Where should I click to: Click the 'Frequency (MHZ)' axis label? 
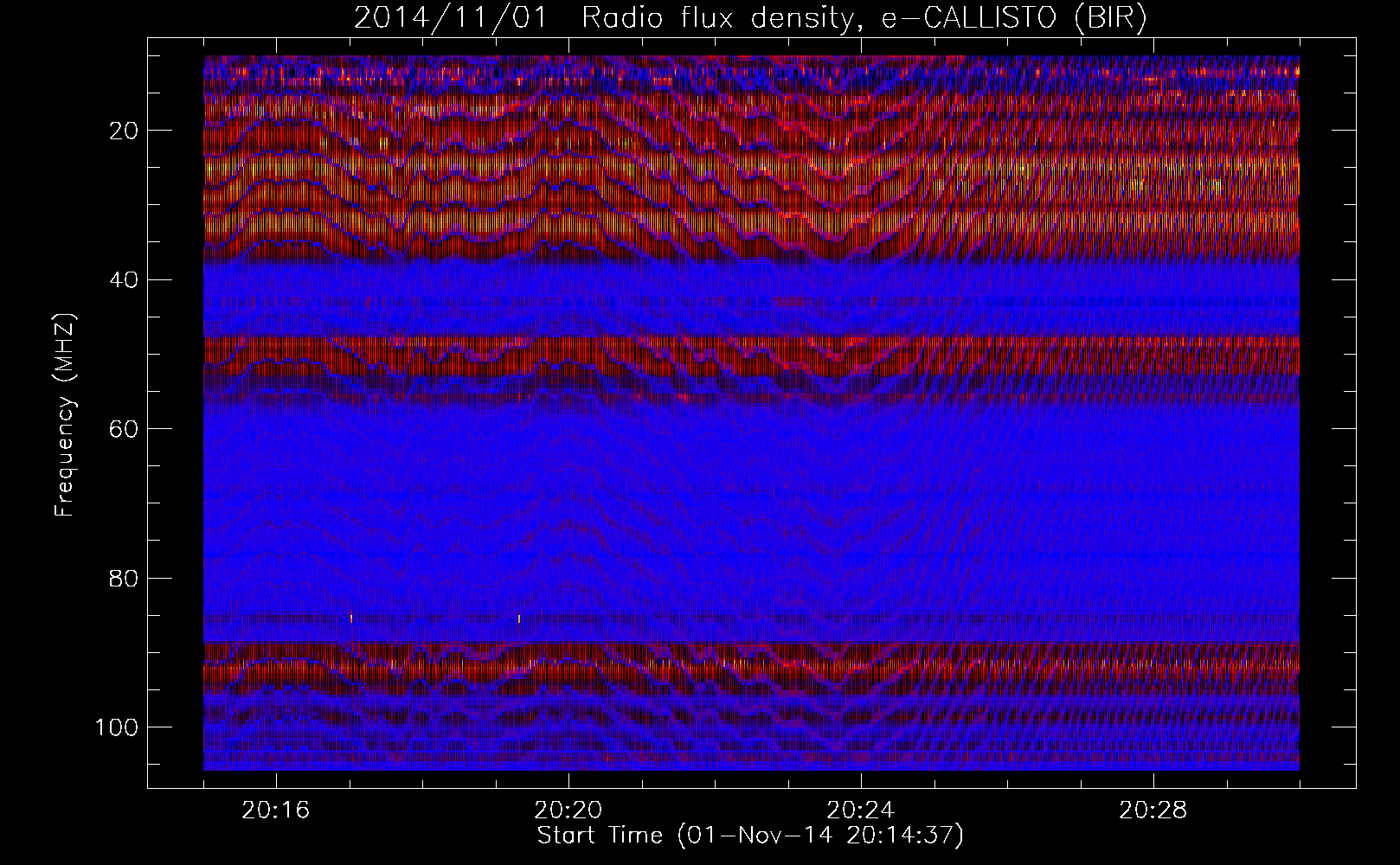[x=66, y=414]
